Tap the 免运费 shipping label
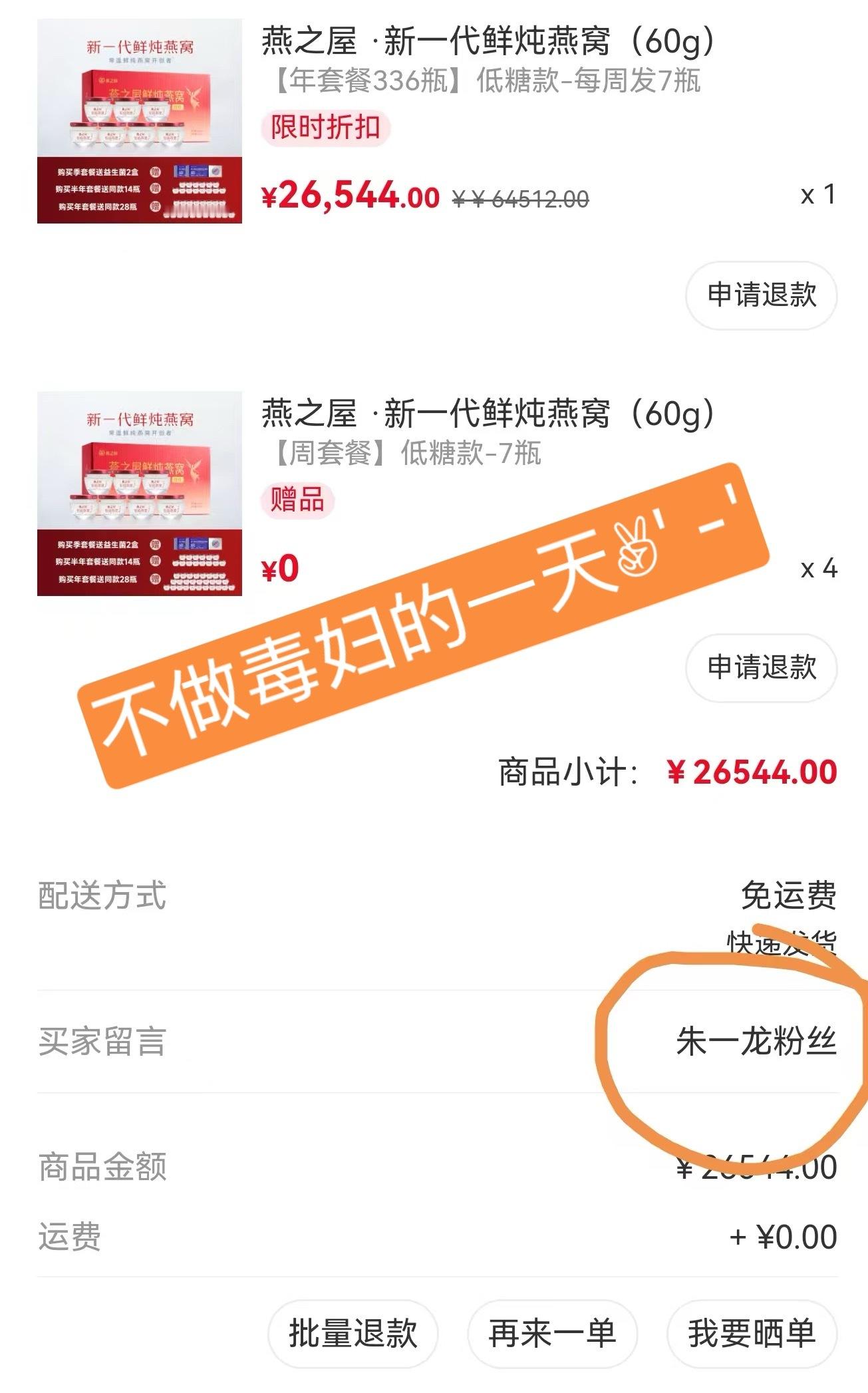 (x=789, y=895)
